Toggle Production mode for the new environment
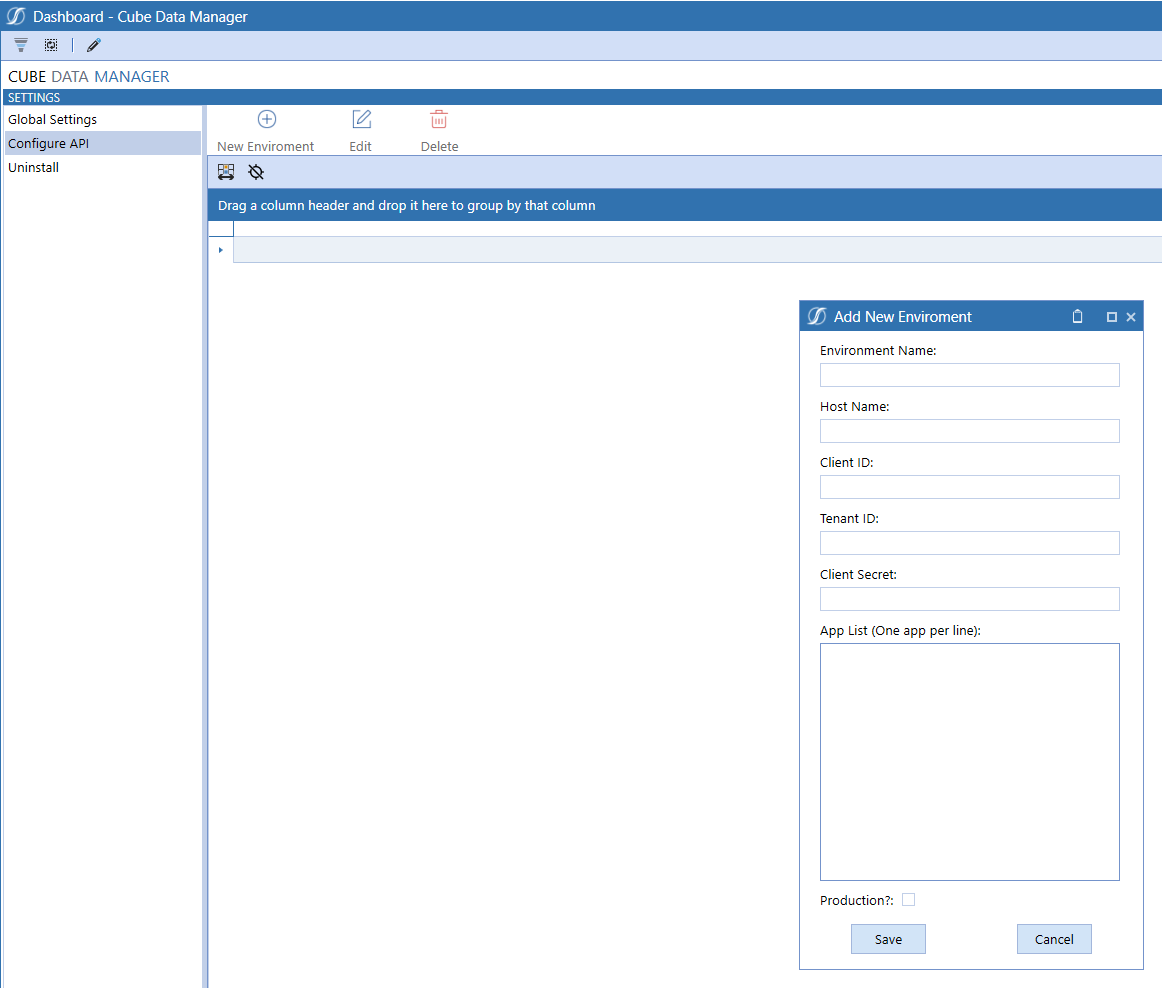 (908, 899)
